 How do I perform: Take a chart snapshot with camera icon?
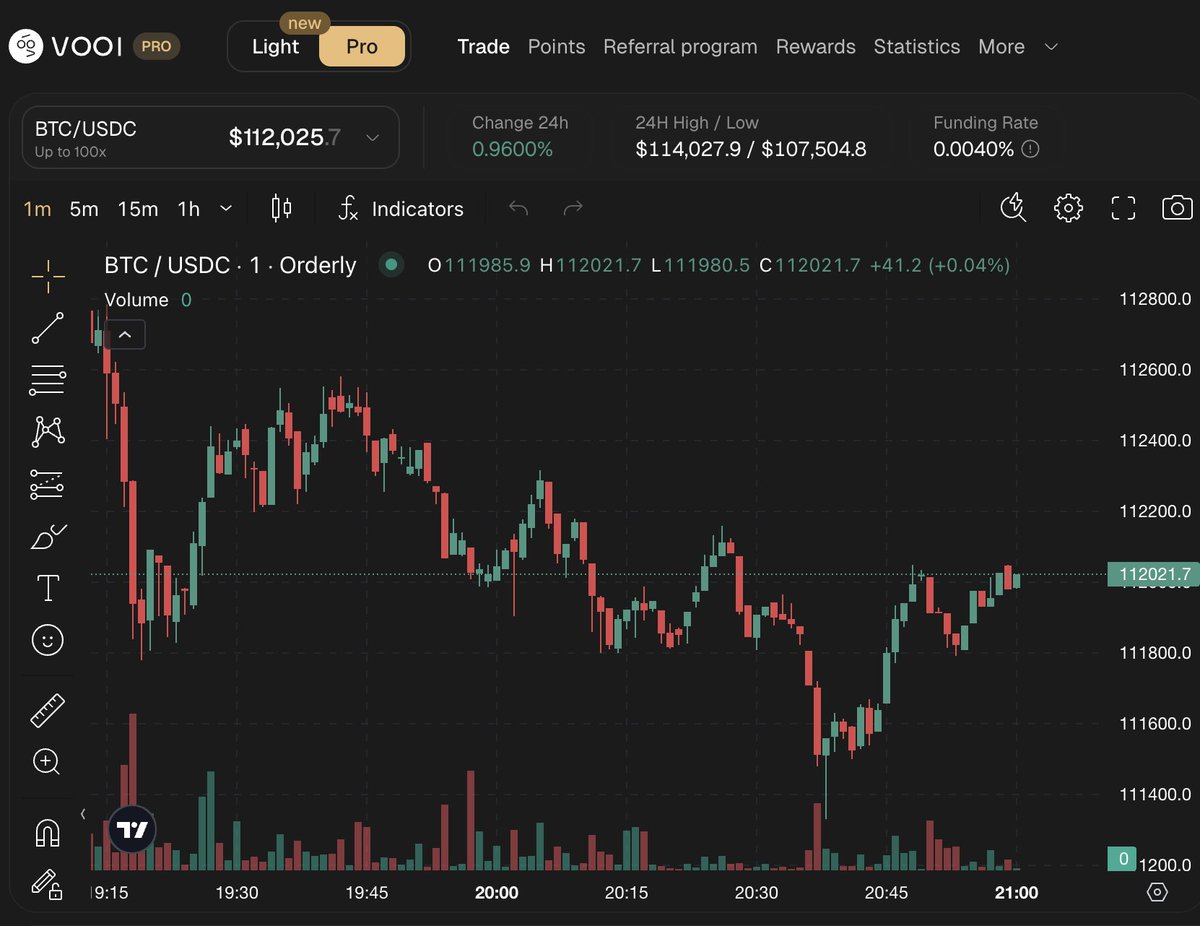coord(1177,208)
